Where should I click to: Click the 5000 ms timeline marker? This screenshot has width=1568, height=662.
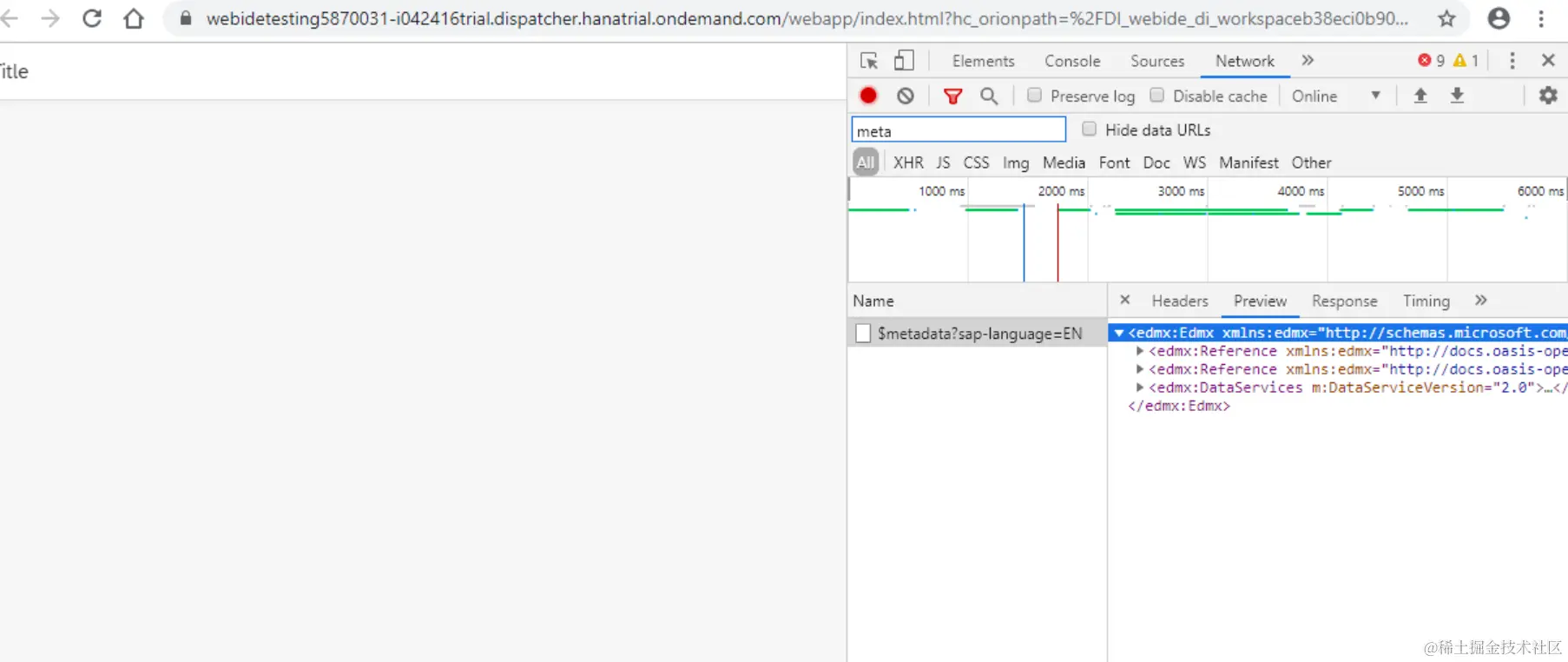tap(1420, 191)
